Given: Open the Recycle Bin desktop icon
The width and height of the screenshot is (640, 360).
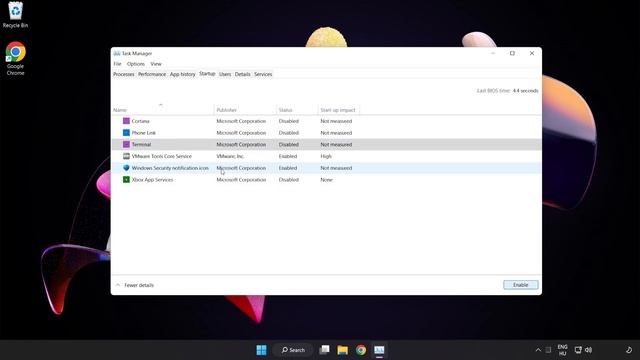Looking at the screenshot, I should click(x=15, y=15).
